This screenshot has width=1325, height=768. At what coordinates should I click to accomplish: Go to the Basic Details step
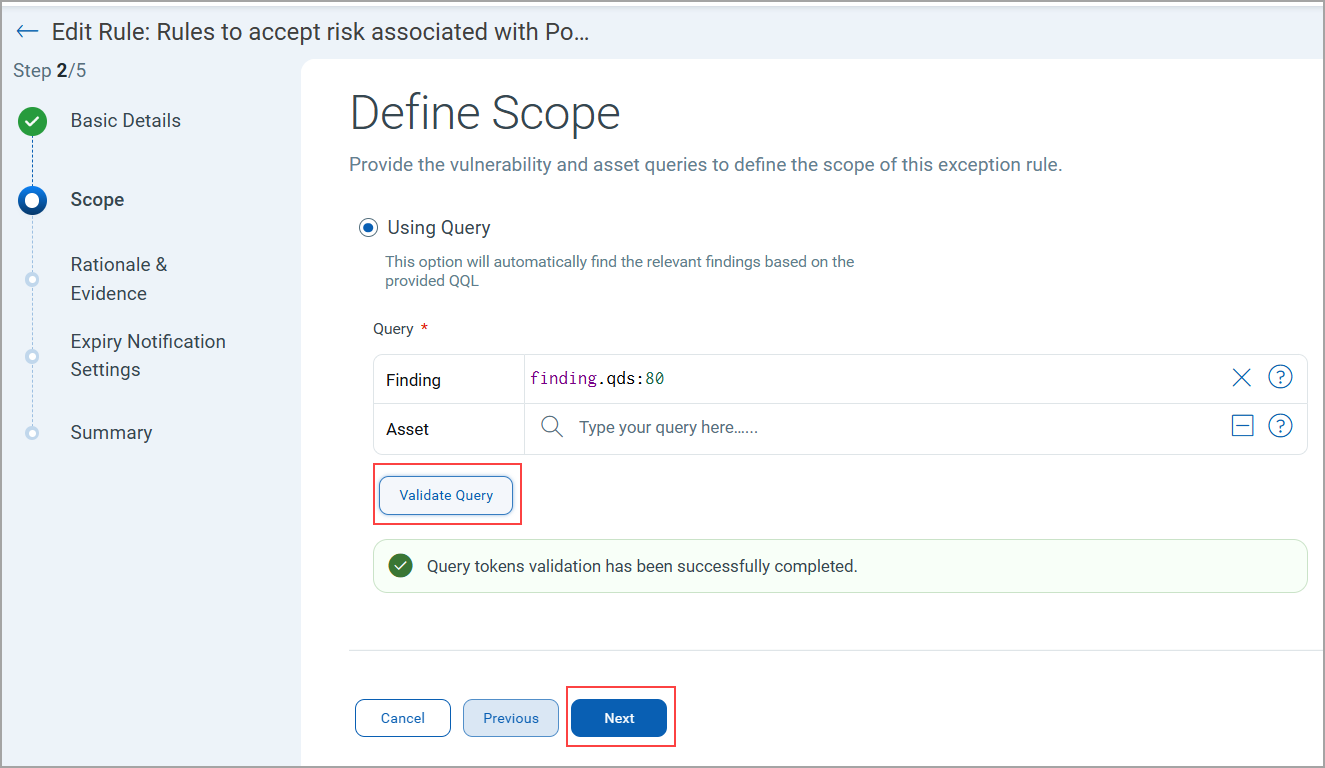(125, 121)
